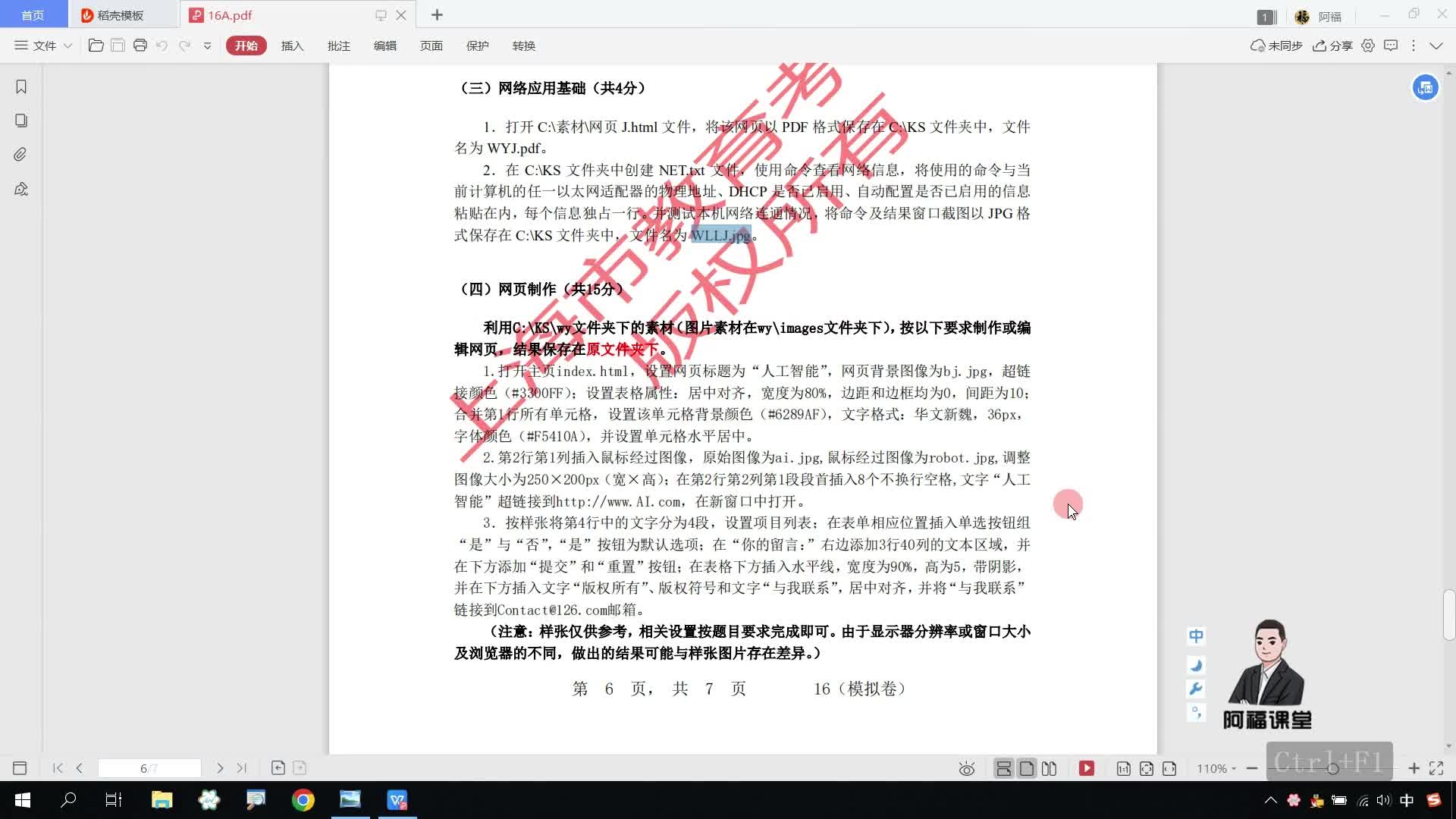Click the 未同步 sync status button

tap(1276, 45)
